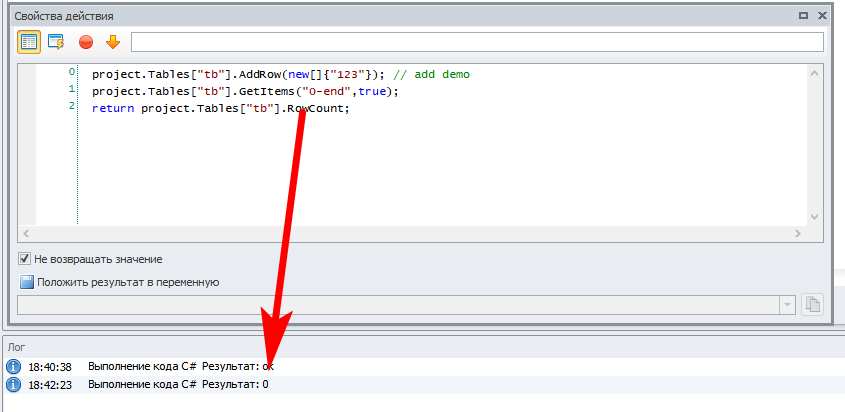This screenshot has height=412, width=845.
Task: Select the 18:40:38 log entry
Action: click(422, 367)
